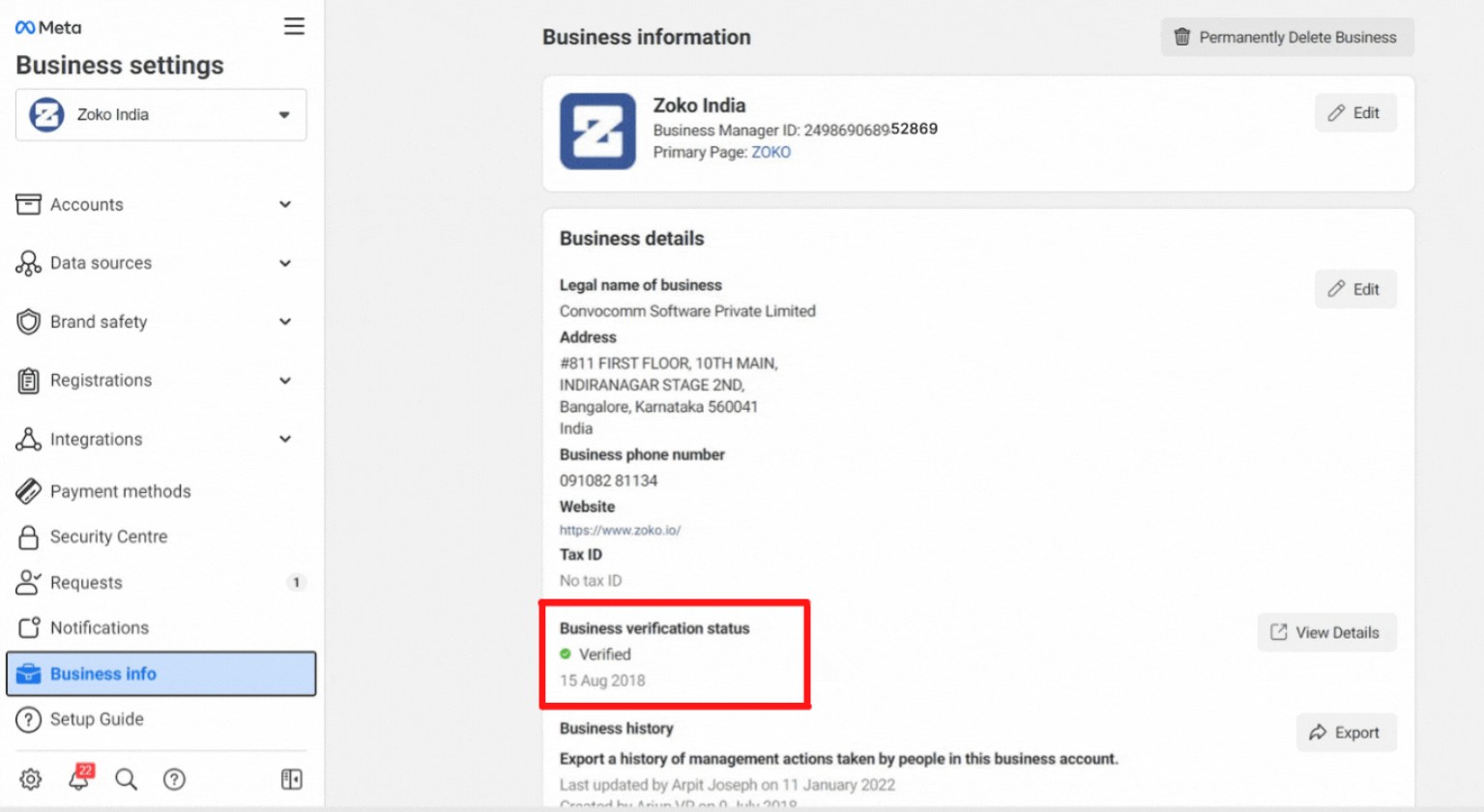Expand the Data sources chevron
Image resolution: width=1484 pixels, height=812 pixels.
tap(285, 263)
